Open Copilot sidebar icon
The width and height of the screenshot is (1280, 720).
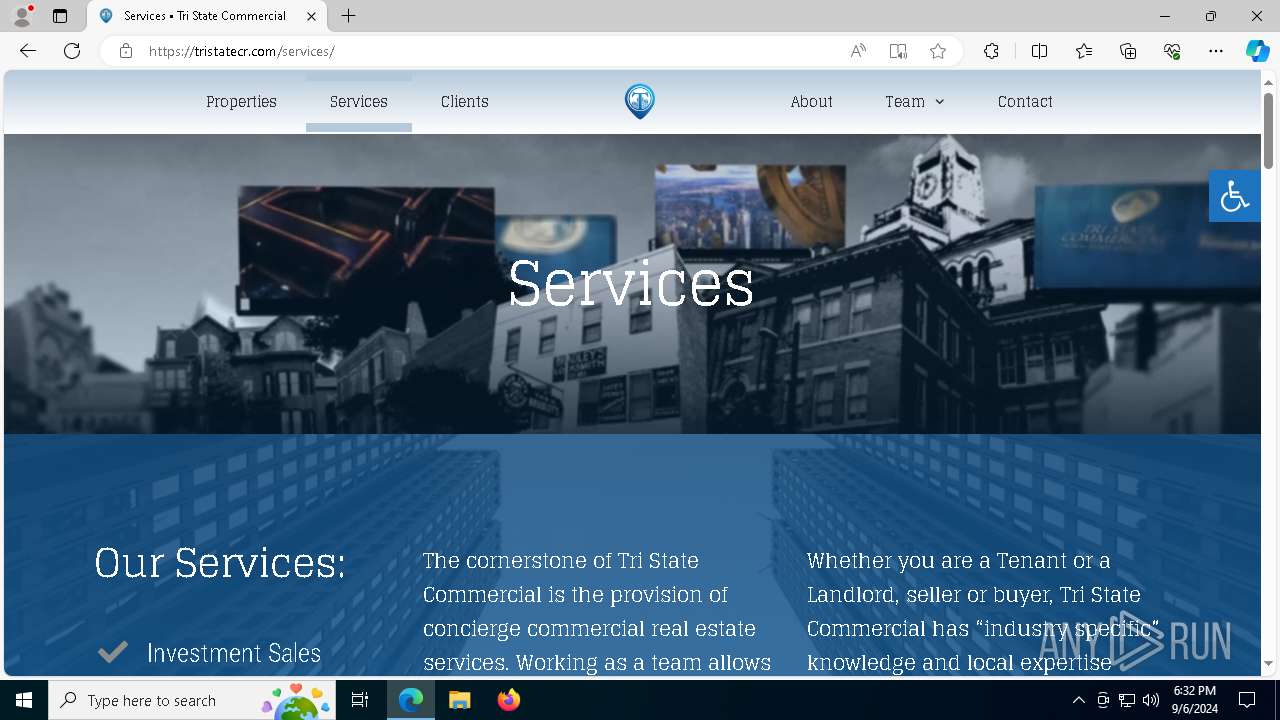coord(1257,51)
